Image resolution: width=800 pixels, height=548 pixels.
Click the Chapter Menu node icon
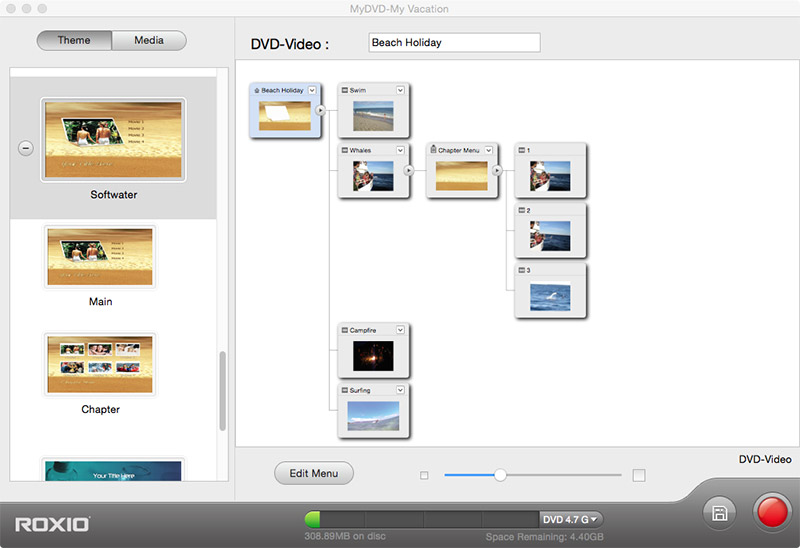pyautogui.click(x=433, y=150)
